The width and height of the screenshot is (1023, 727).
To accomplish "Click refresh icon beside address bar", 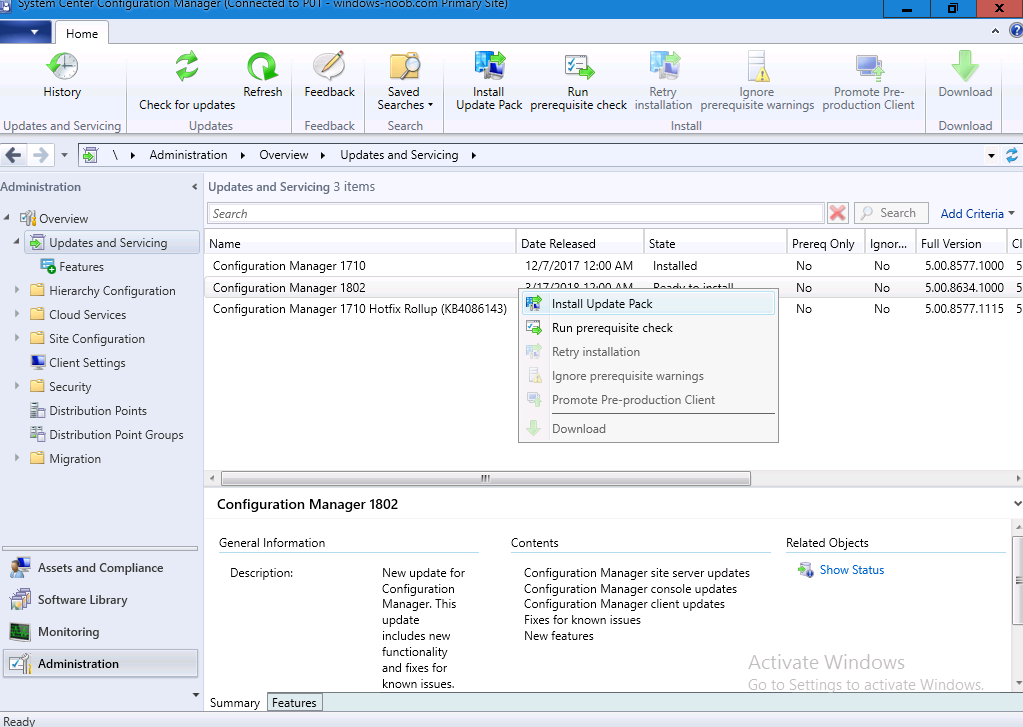I will (1011, 155).
